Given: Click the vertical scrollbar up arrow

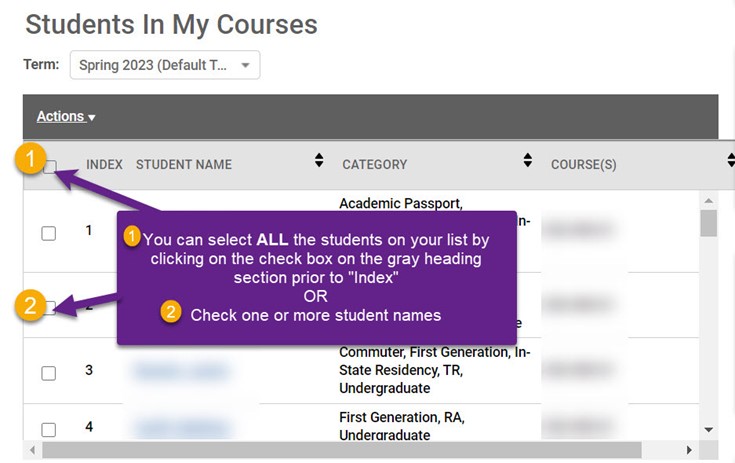Looking at the screenshot, I should 709,201.
